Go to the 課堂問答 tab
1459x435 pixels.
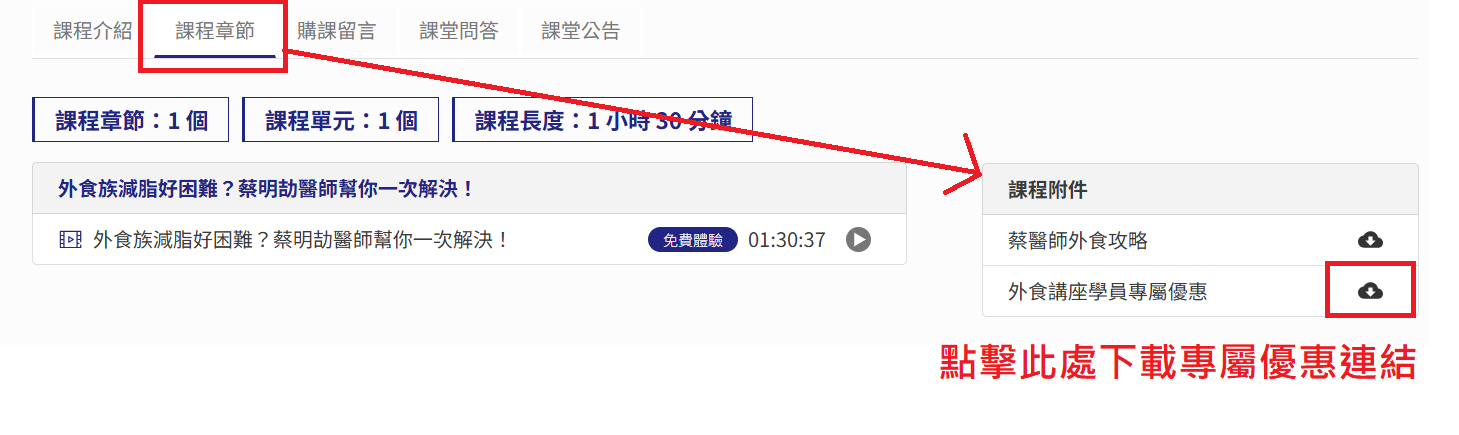coord(459,31)
